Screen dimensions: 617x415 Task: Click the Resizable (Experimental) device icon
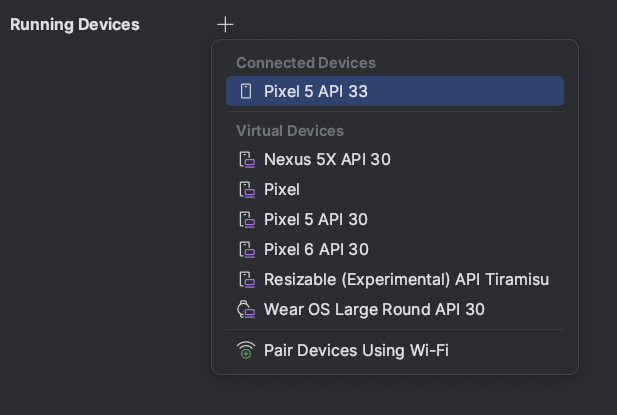click(246, 279)
